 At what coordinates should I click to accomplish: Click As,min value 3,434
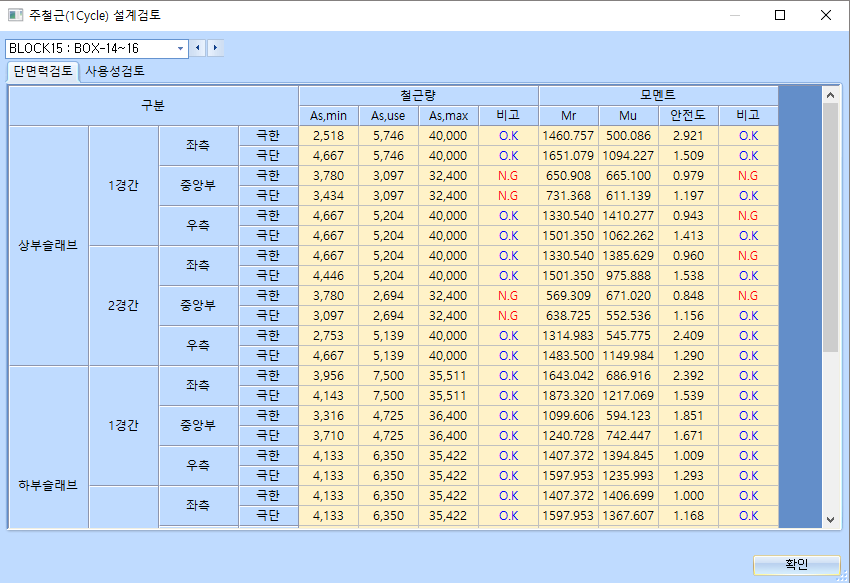[x=329, y=196]
